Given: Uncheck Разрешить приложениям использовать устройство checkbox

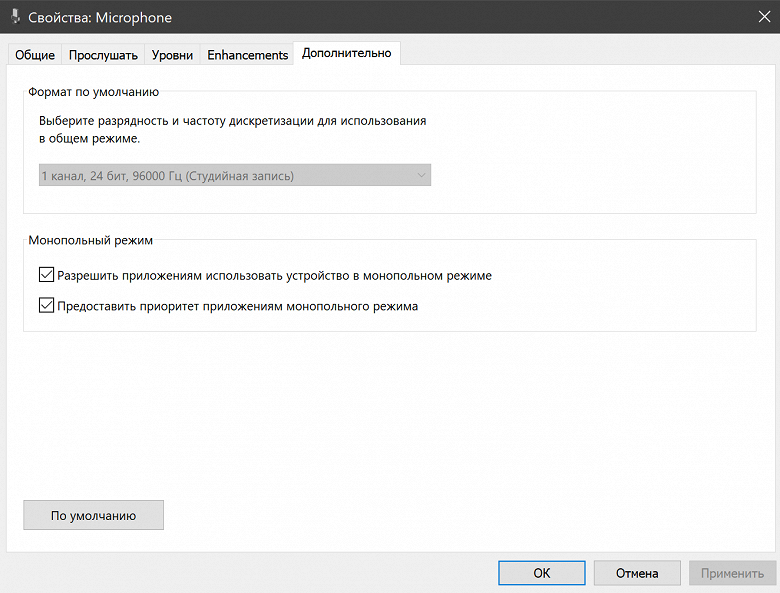Looking at the screenshot, I should point(46,275).
